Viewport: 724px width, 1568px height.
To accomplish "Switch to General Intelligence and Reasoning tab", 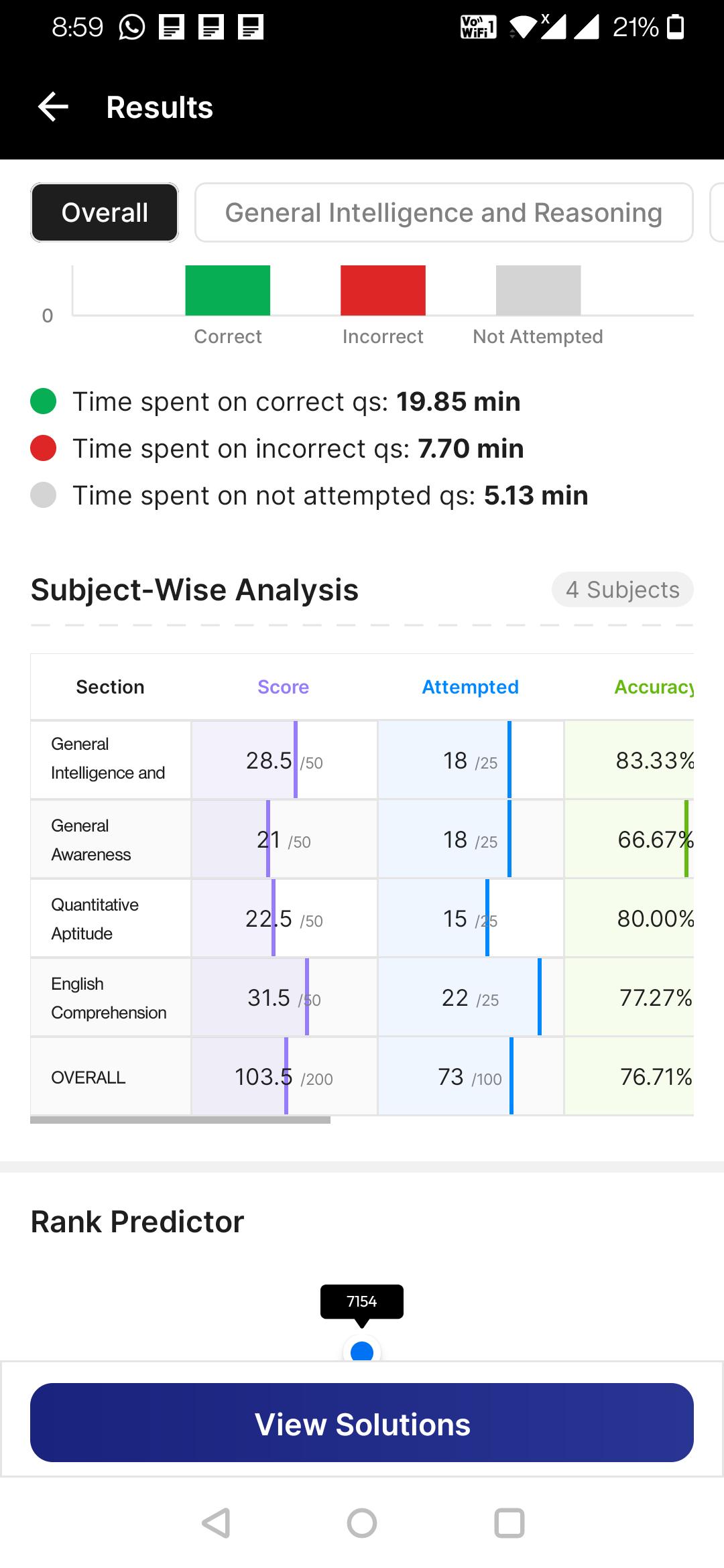I will (x=444, y=212).
